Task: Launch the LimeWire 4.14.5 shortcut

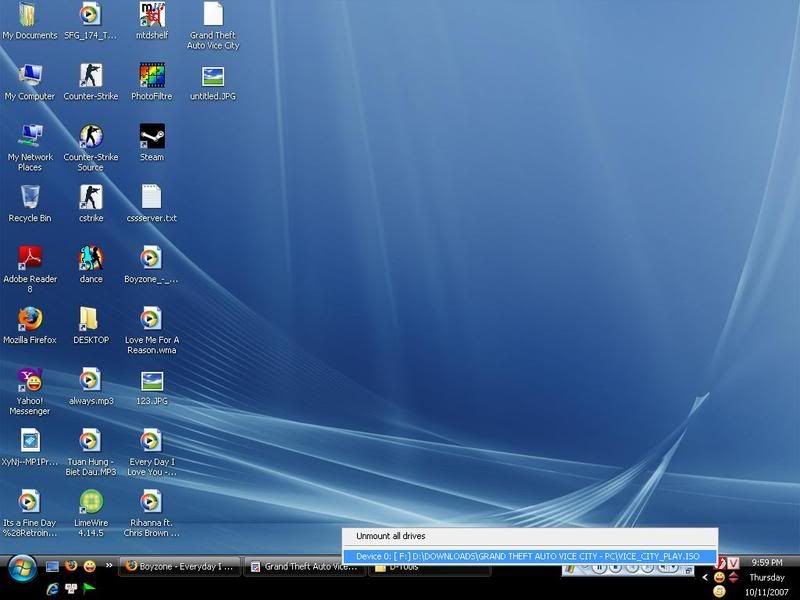Action: coord(90,513)
